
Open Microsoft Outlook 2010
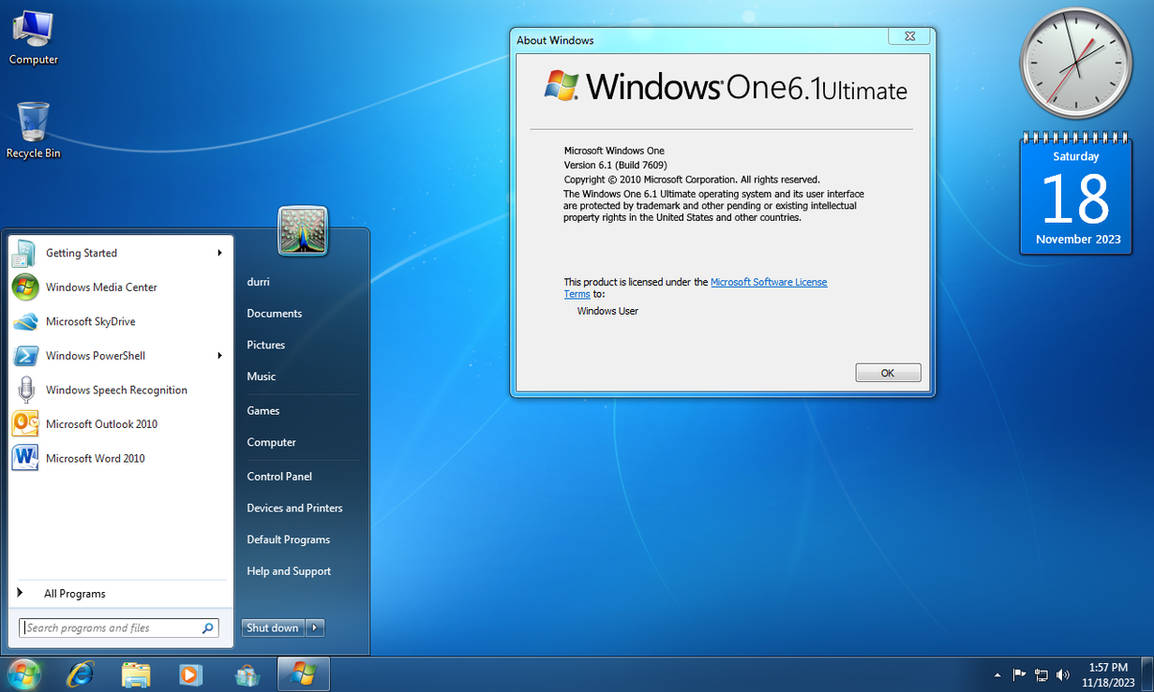pos(121,424)
